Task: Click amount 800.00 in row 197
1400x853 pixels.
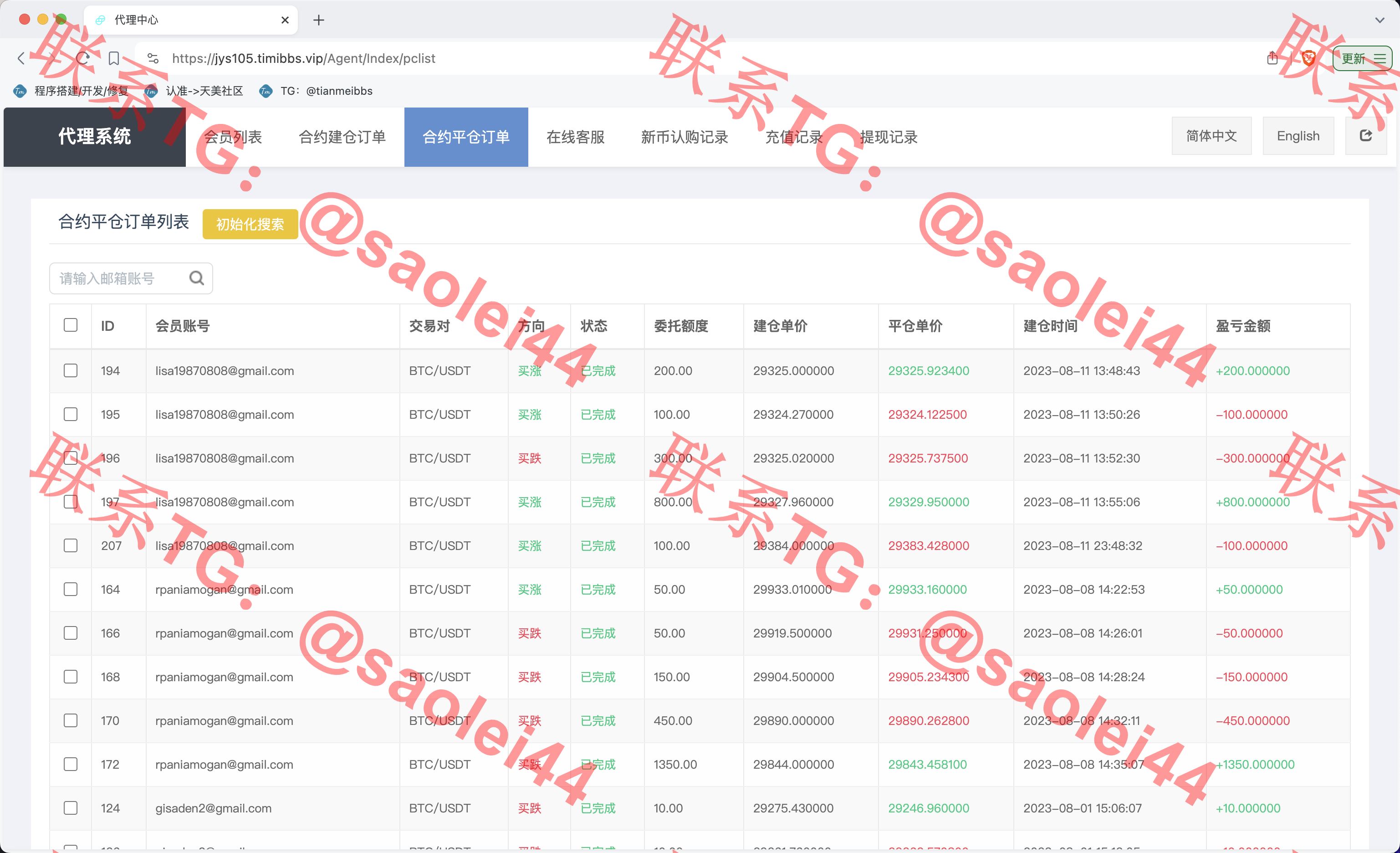Action: (673, 502)
